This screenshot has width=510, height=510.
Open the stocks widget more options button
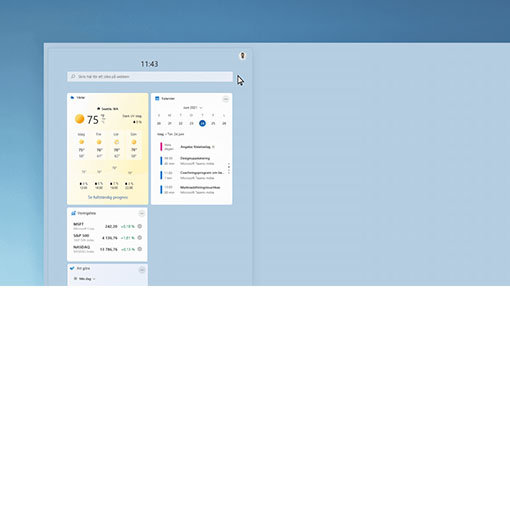[x=142, y=213]
